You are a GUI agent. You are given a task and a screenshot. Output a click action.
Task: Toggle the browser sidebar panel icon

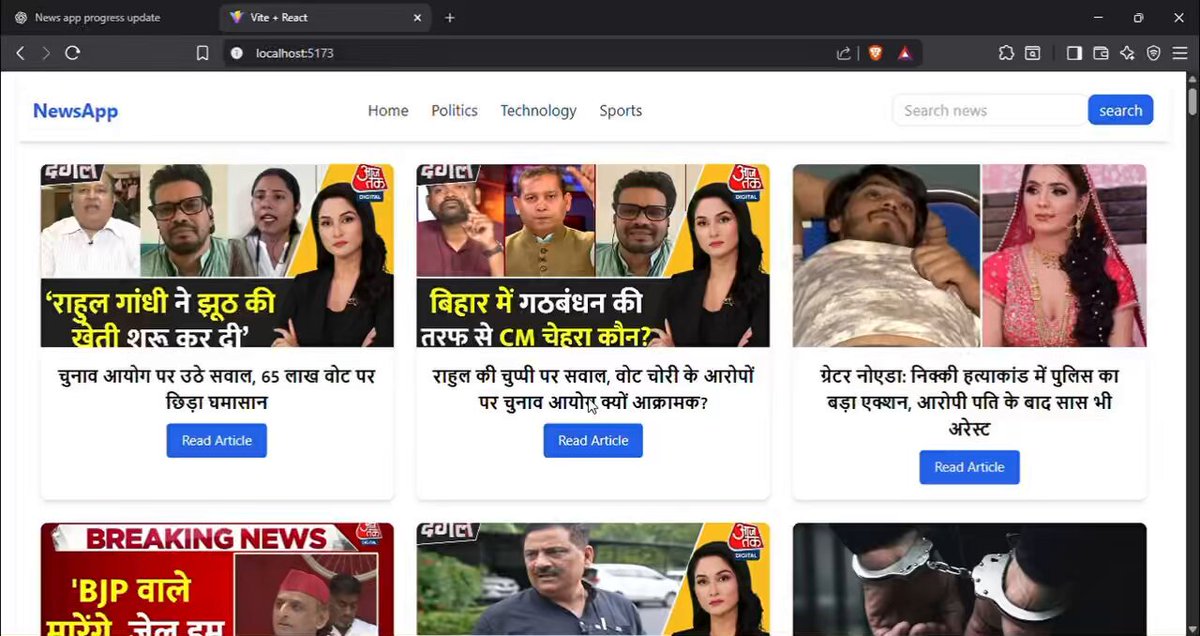(x=1074, y=53)
